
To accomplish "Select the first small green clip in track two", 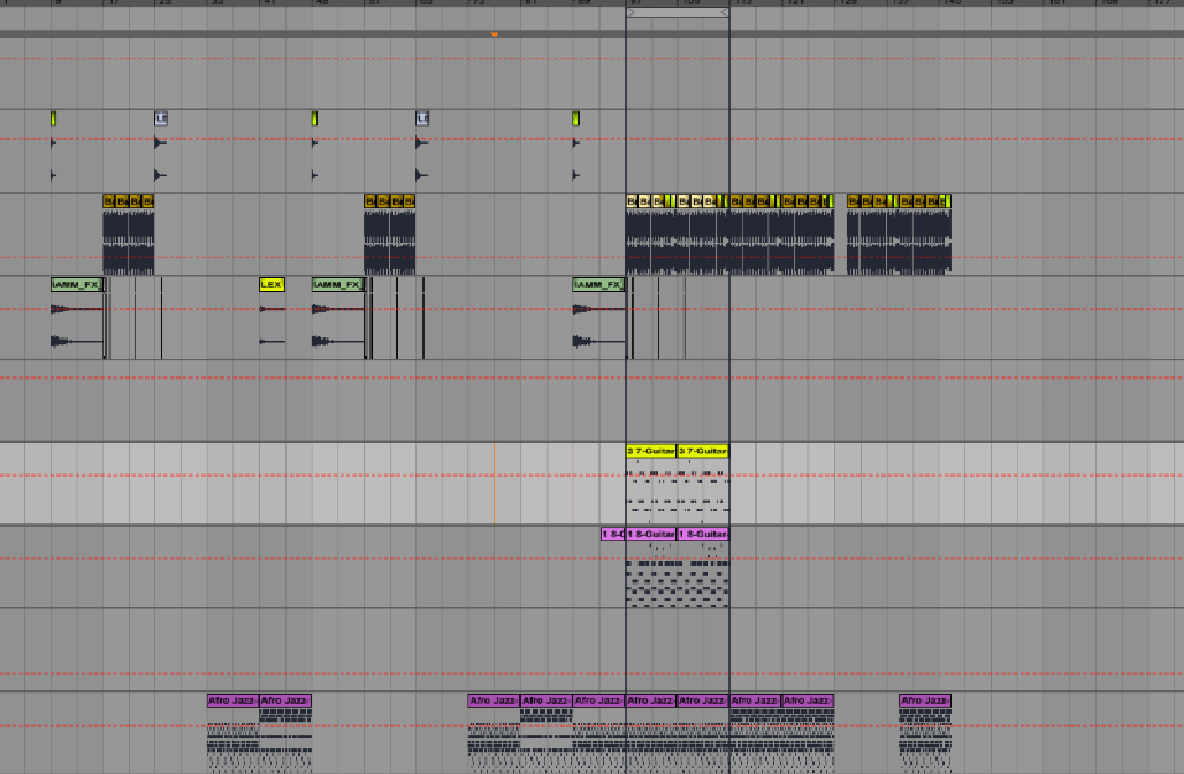I will pyautogui.click(x=54, y=118).
